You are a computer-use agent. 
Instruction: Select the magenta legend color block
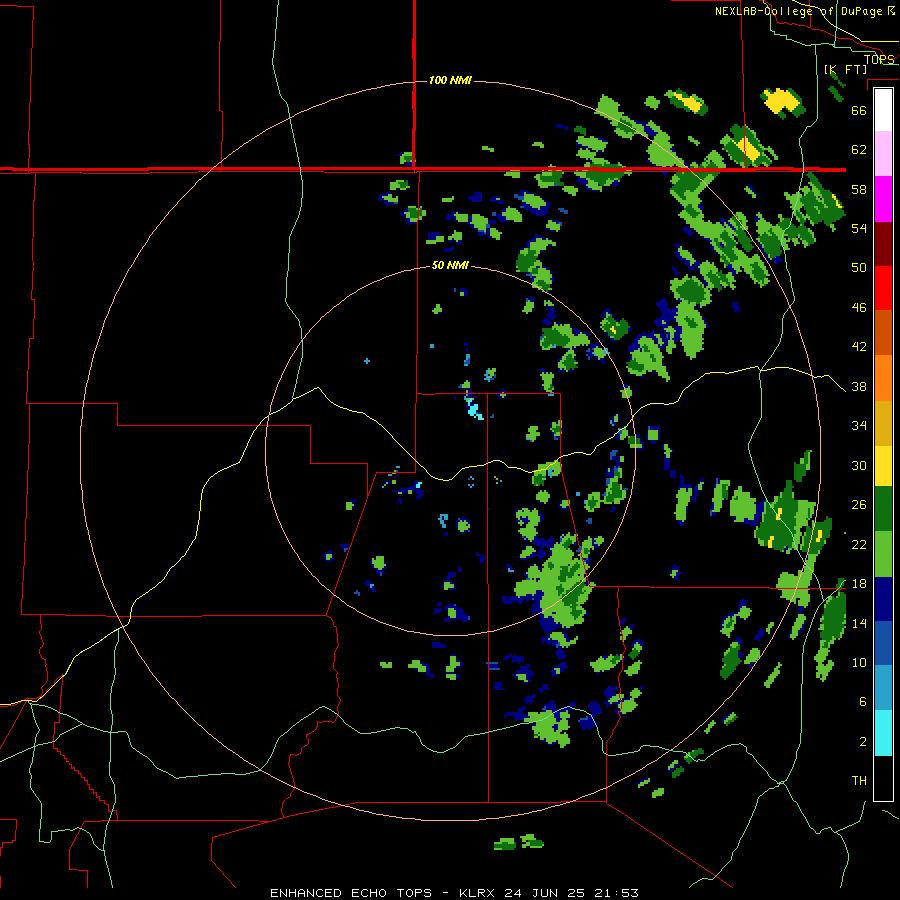pos(883,199)
